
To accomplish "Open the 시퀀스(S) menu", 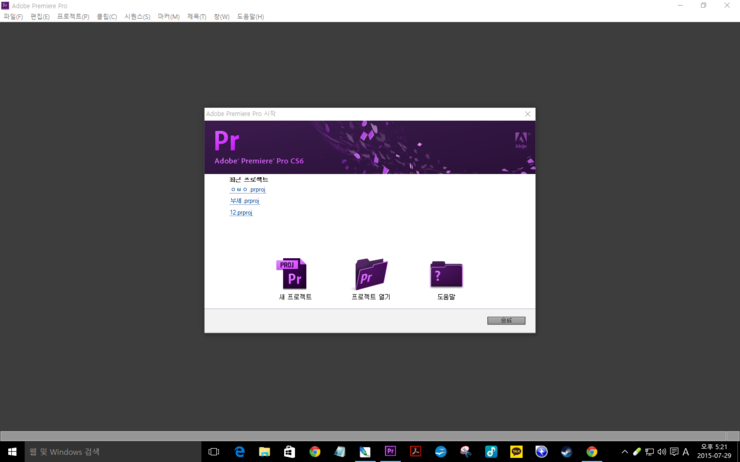I will point(137,17).
